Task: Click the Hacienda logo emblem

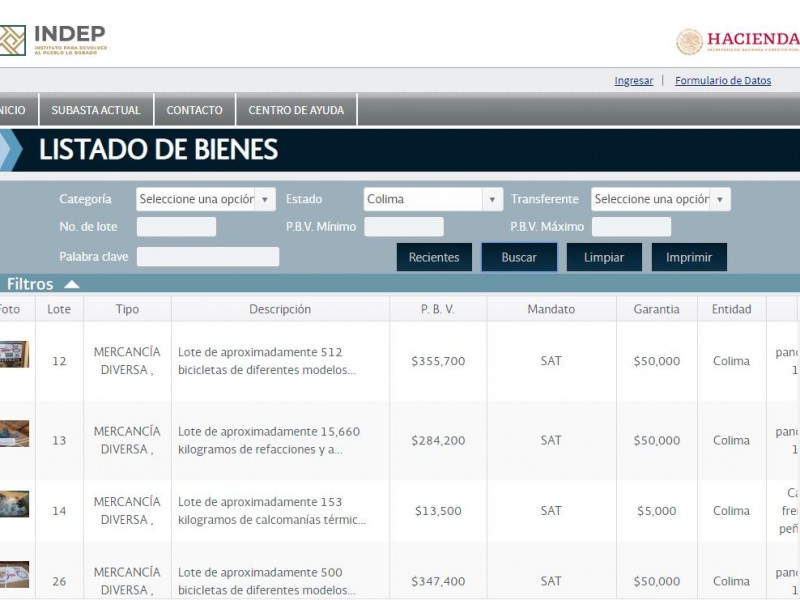Action: point(689,41)
